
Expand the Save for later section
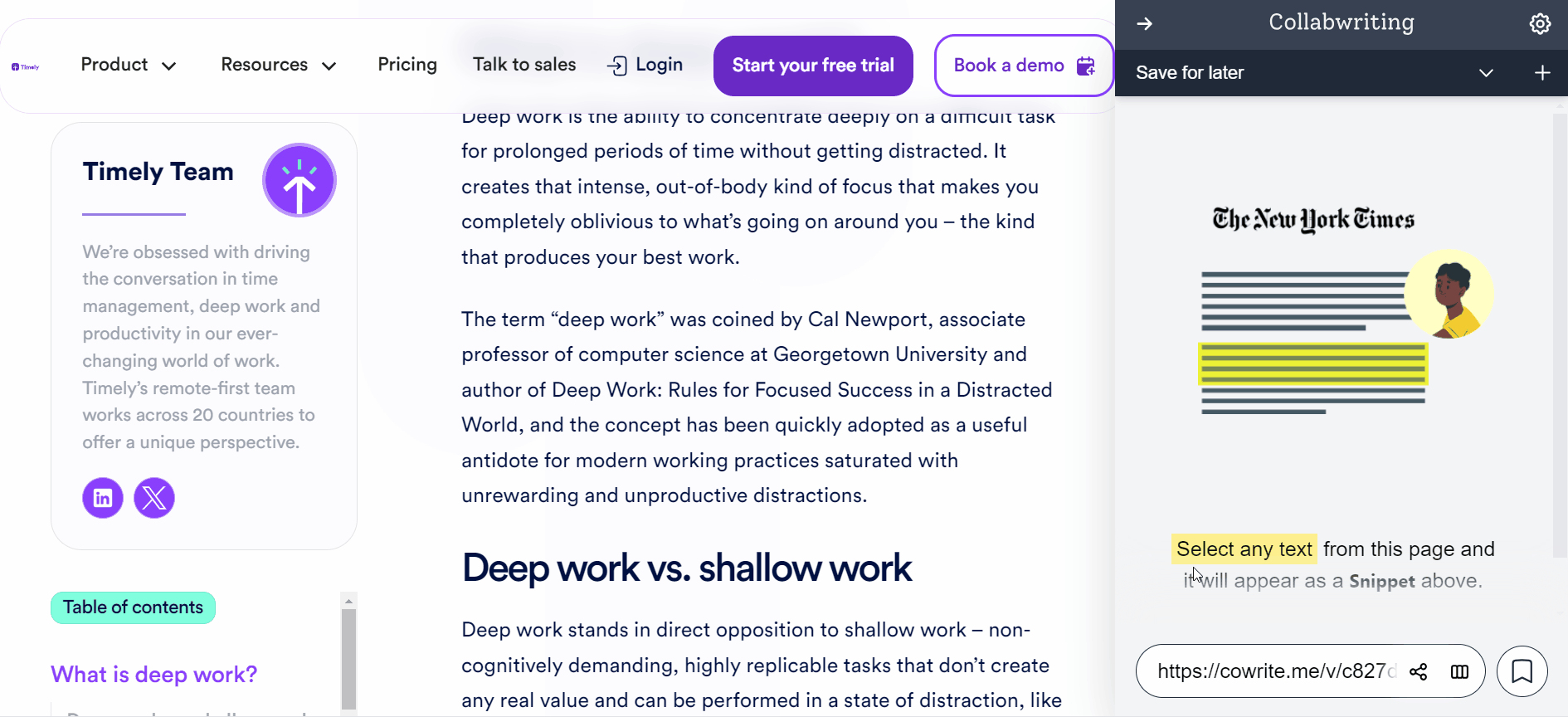pyautogui.click(x=1484, y=73)
